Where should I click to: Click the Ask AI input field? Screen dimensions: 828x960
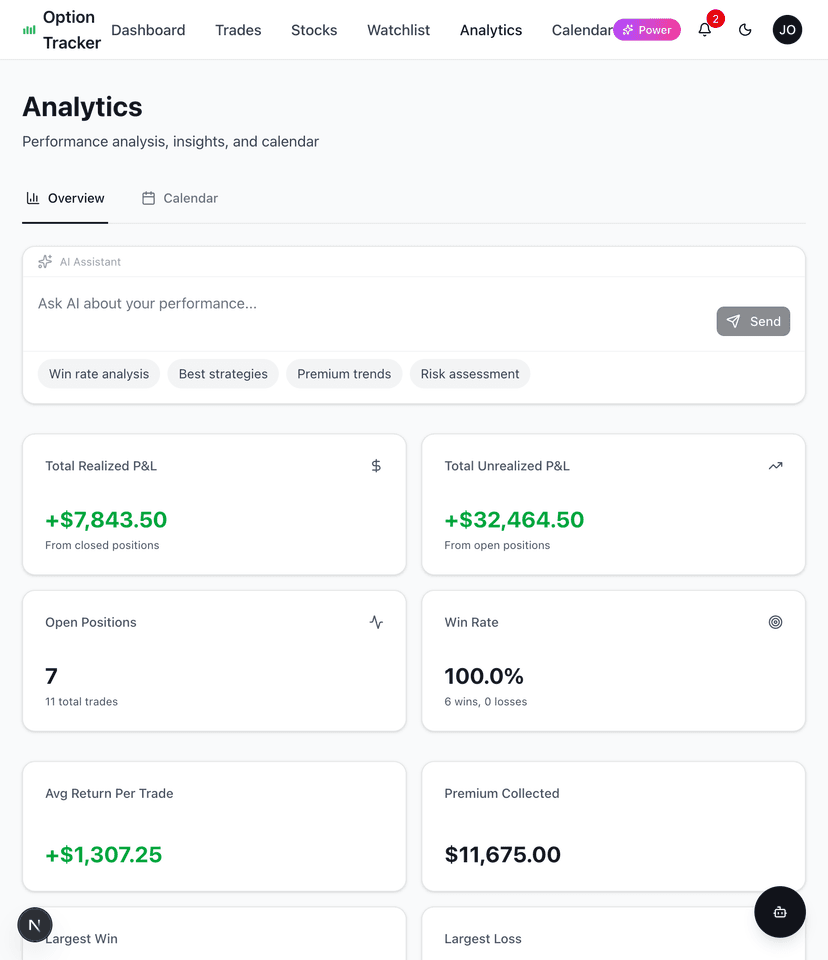pyautogui.click(x=300, y=303)
